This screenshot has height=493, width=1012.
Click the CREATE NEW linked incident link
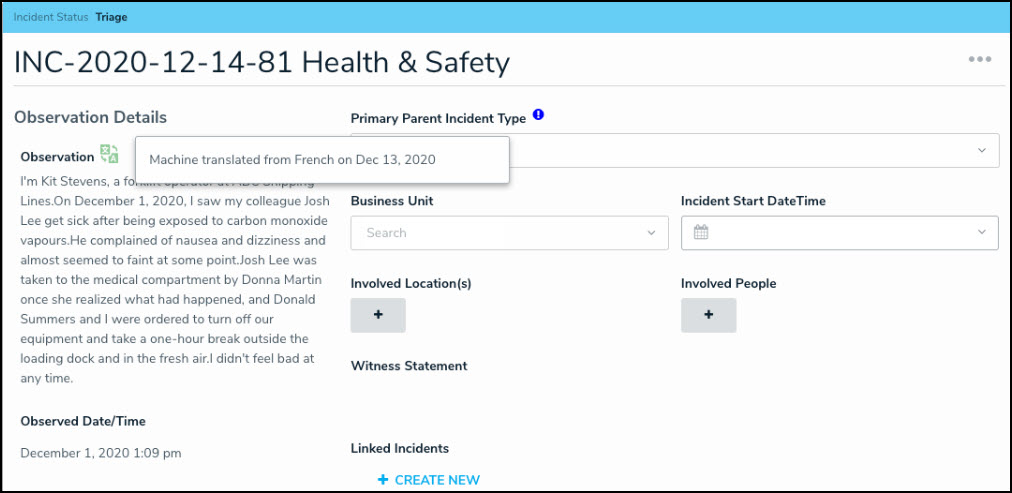(437, 480)
